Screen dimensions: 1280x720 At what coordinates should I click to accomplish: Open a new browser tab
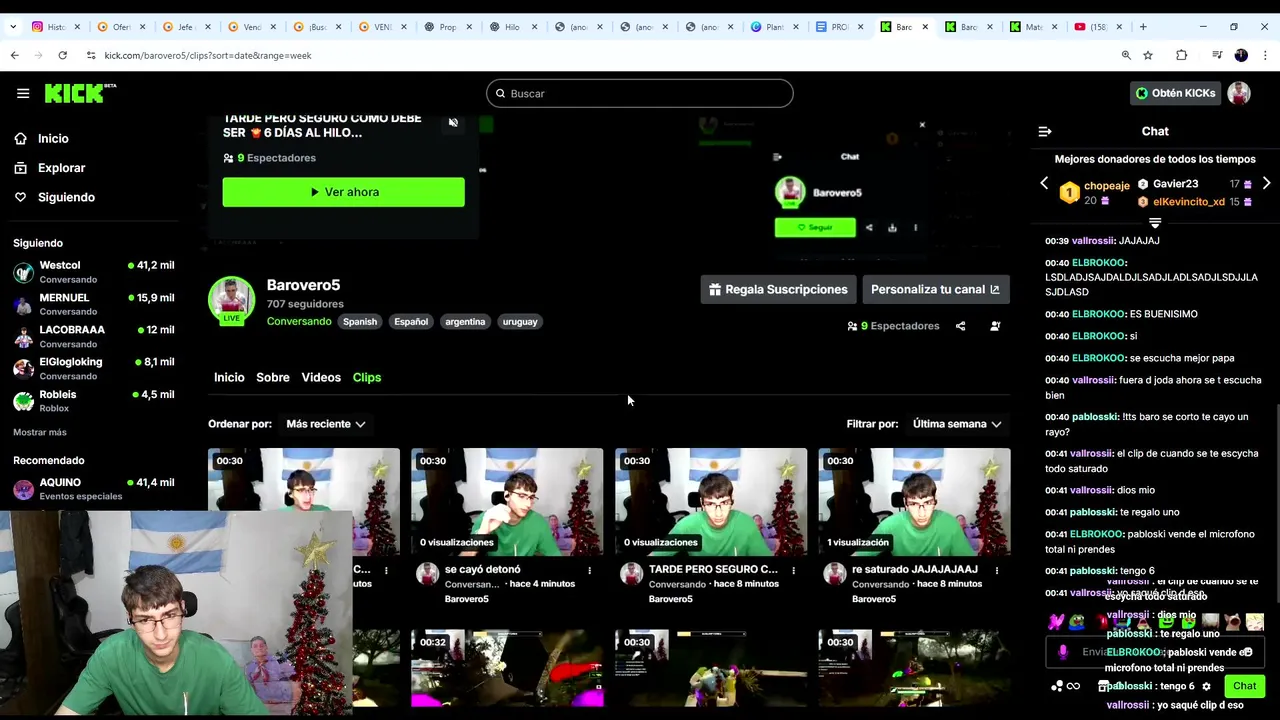1142,27
